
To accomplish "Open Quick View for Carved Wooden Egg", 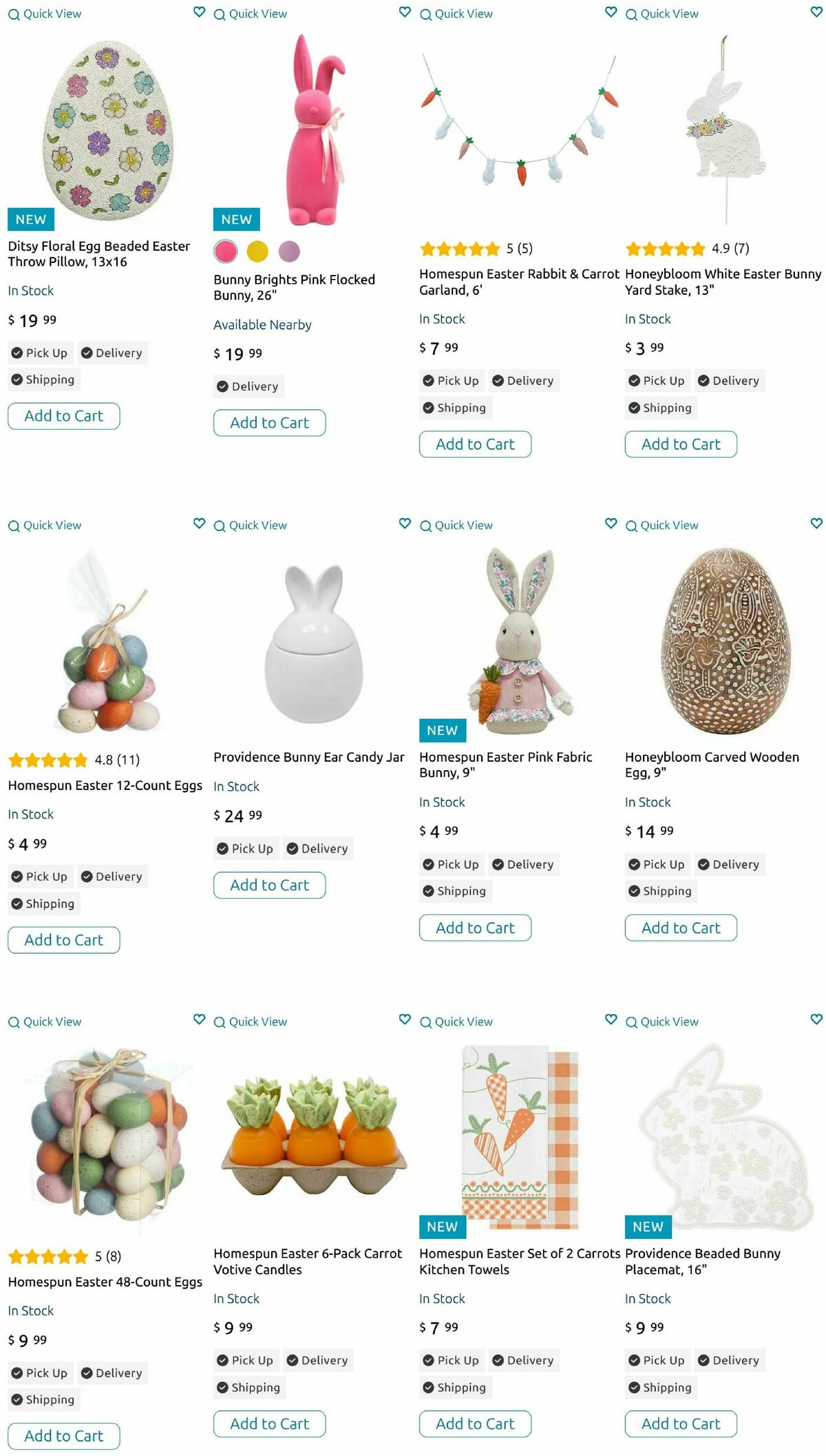I will click(x=661, y=526).
